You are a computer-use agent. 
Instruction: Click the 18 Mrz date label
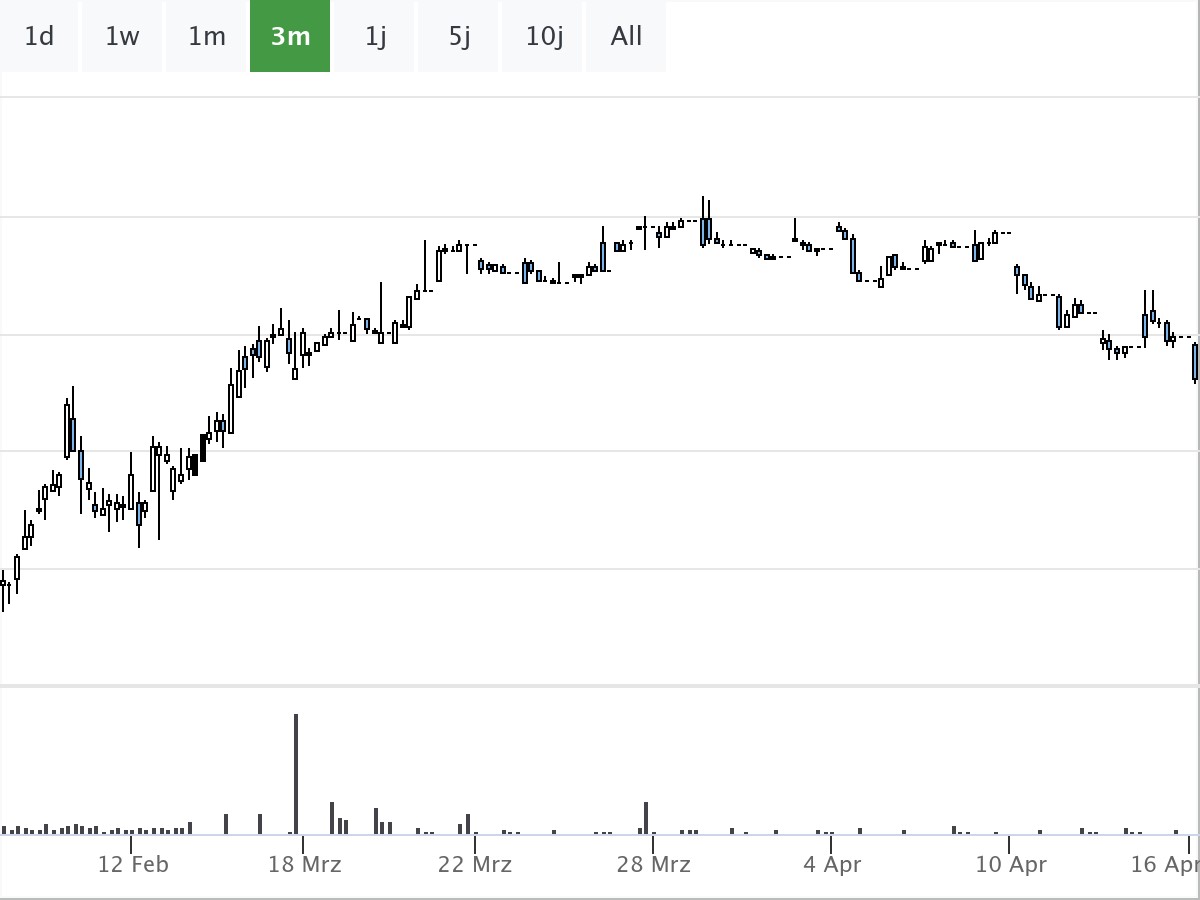coord(304,864)
